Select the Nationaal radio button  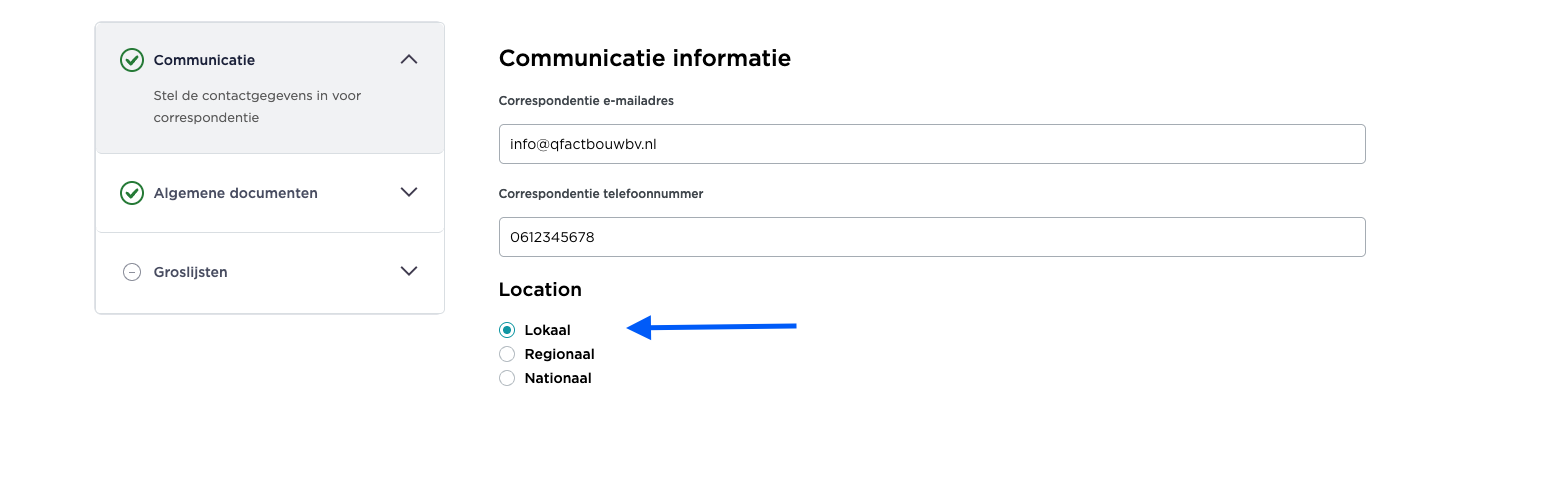tap(507, 378)
